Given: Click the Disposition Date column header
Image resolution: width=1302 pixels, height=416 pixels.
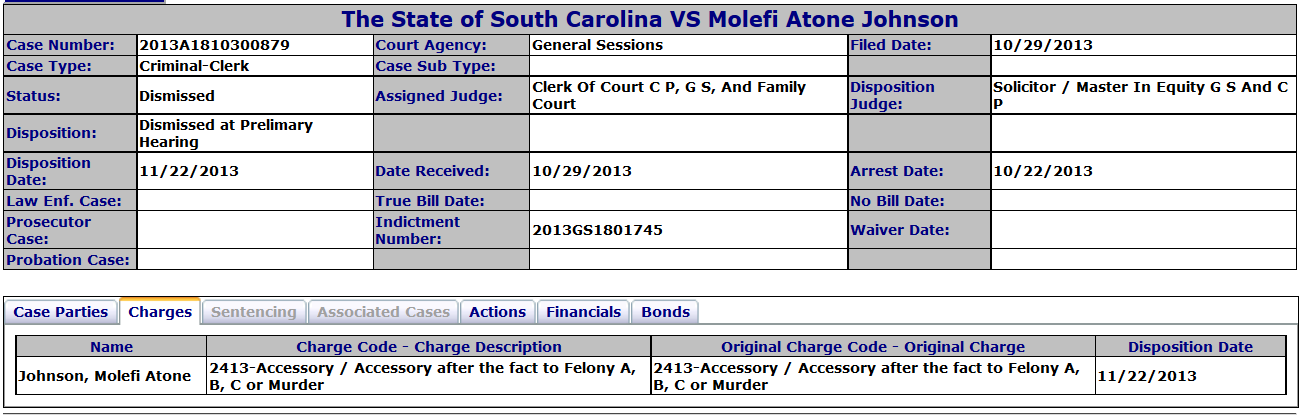Looking at the screenshot, I should pyautogui.click(x=1190, y=347).
